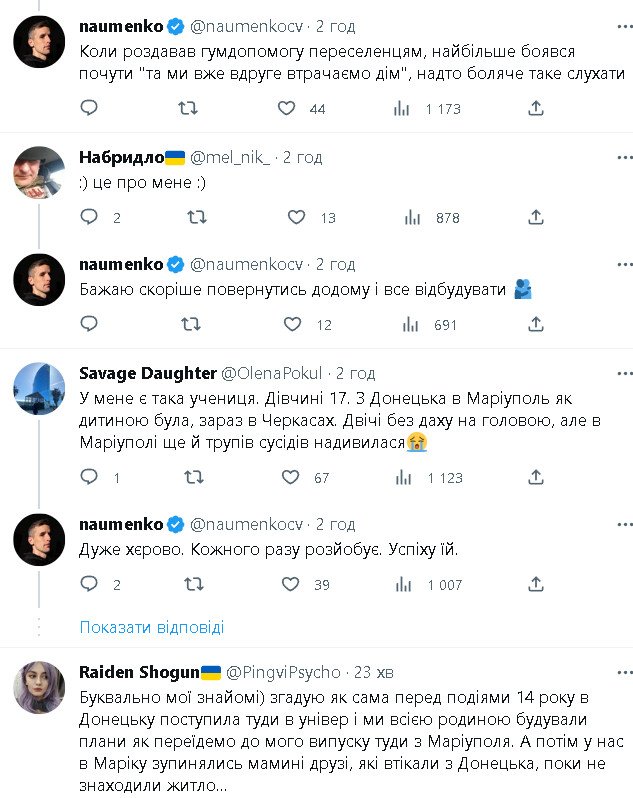Open more options on Raiden Shogun's tweet
The image size is (633, 798).
pos(624,672)
